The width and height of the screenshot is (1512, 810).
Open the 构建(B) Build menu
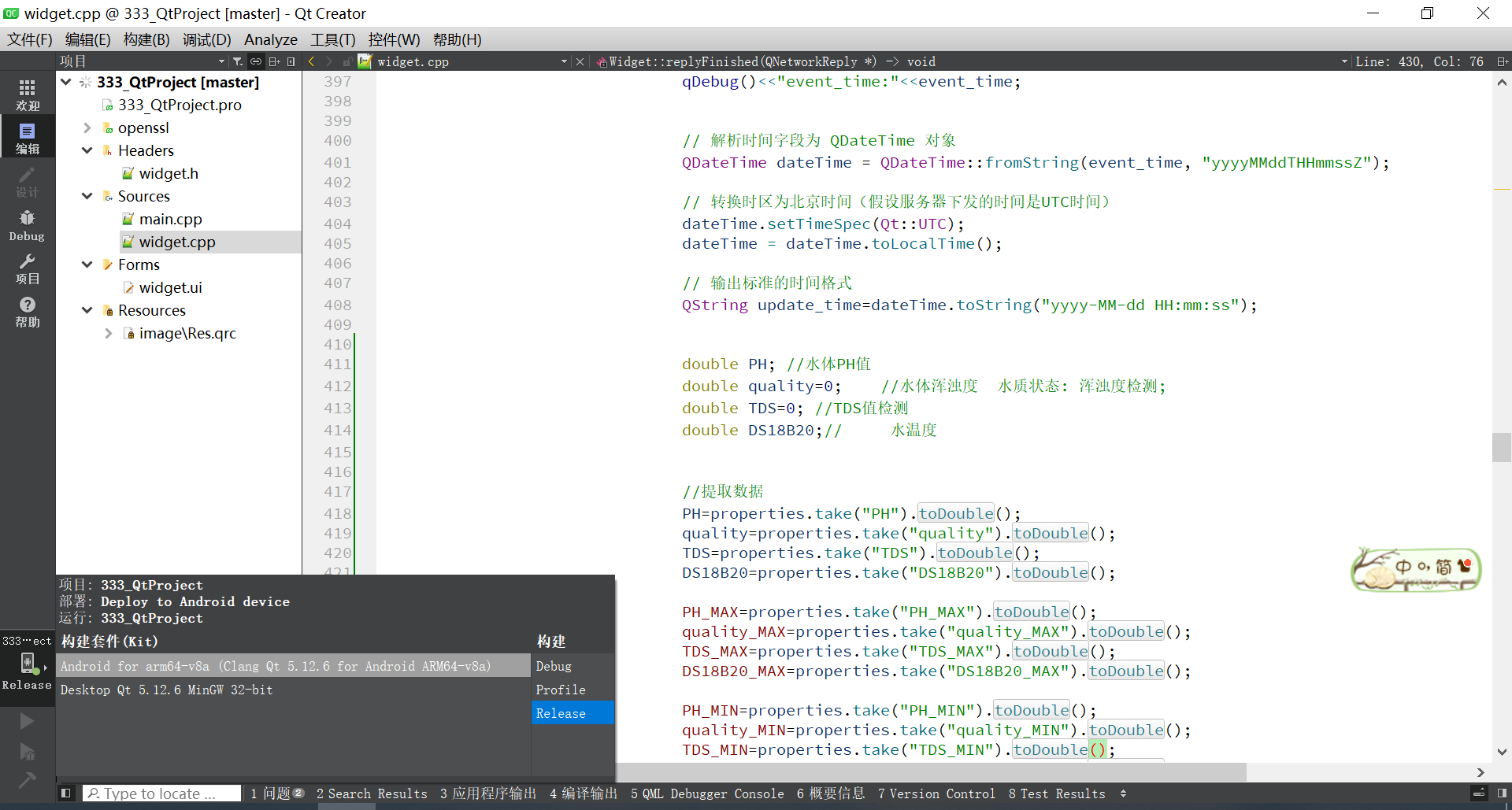146,39
